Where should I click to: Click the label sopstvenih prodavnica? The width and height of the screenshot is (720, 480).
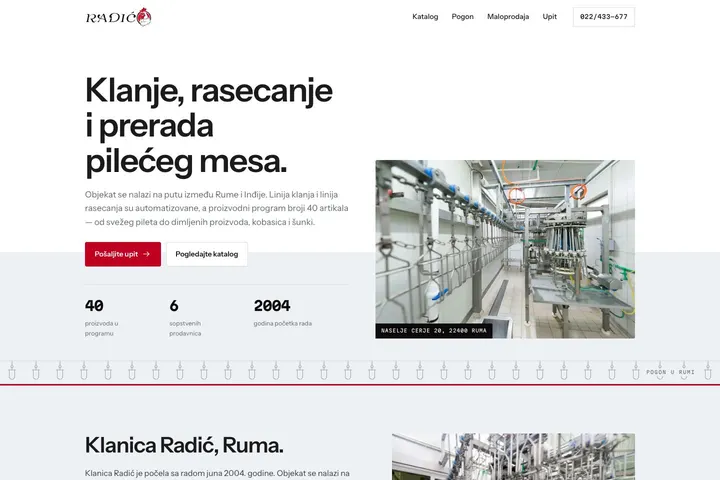[x=185, y=328]
